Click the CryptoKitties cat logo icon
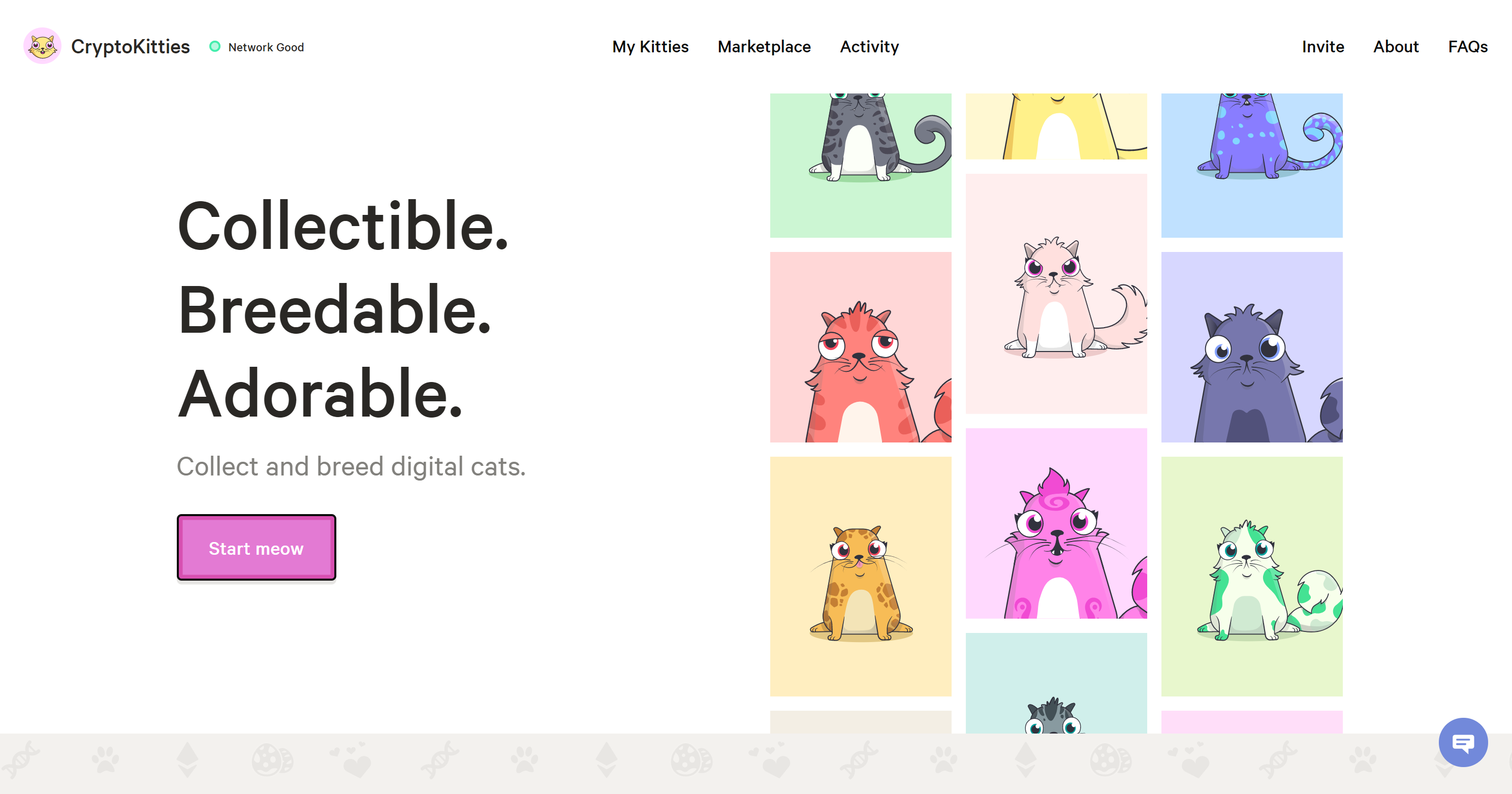This screenshot has height=794, width=1512. tap(42, 46)
